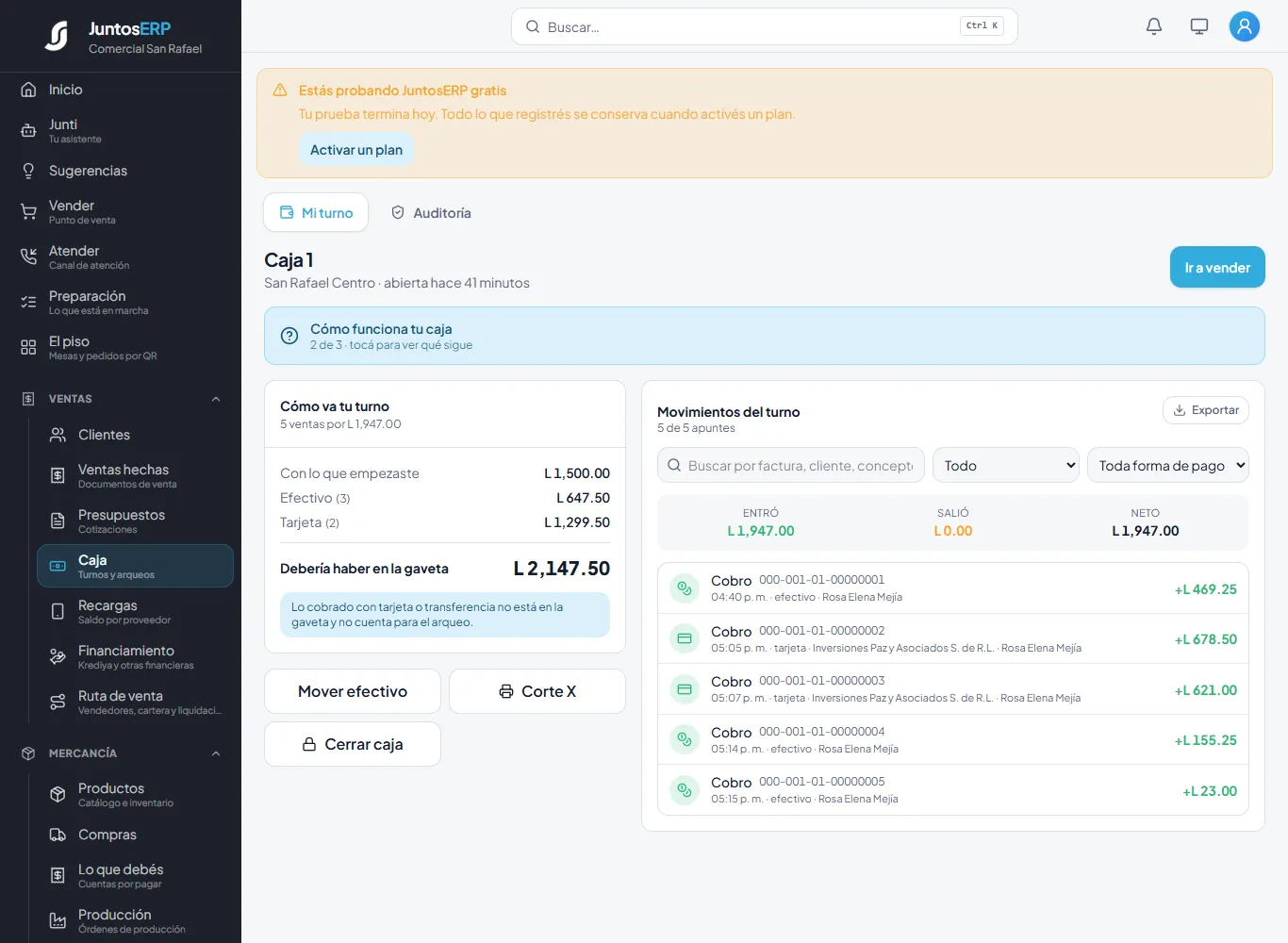Open Cobro 000-001-01-00000001 movement row
Viewport: 1288px width, 943px height.
[x=953, y=588]
